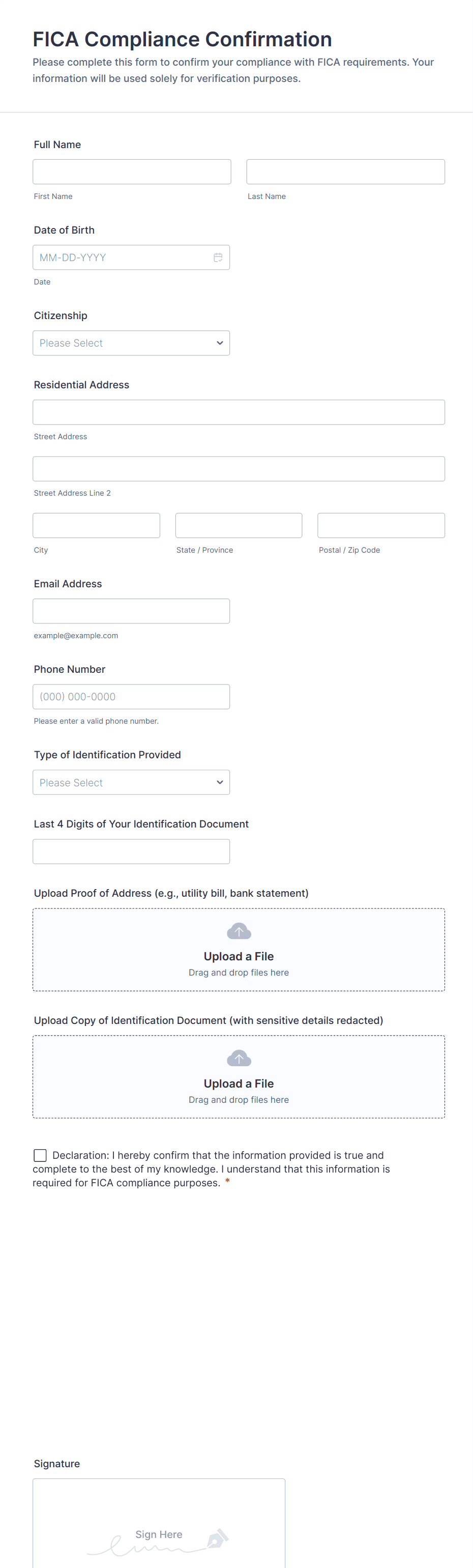This screenshot has height=1568, width=473.
Task: Click the Last 4 Digits identification field
Action: [131, 851]
